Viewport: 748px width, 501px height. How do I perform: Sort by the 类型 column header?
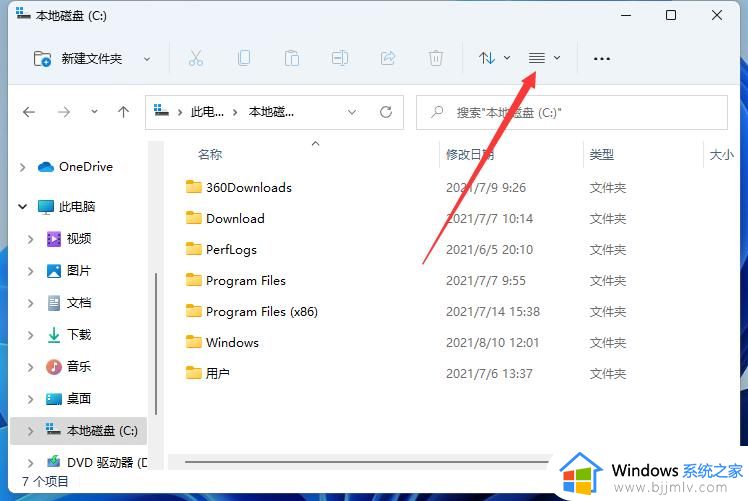602,155
